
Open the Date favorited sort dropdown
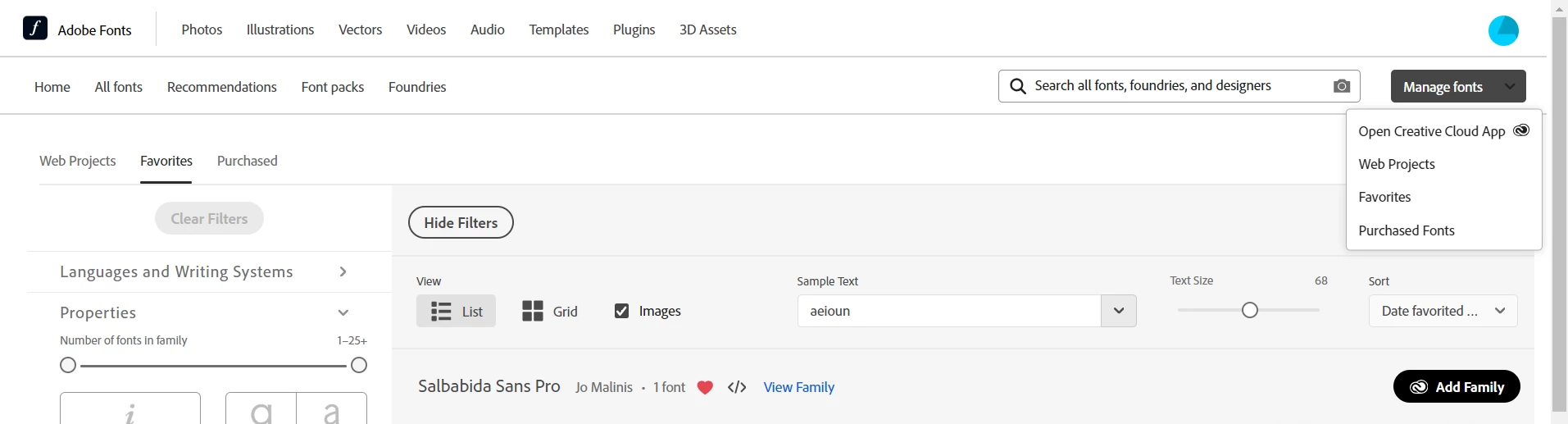1443,311
